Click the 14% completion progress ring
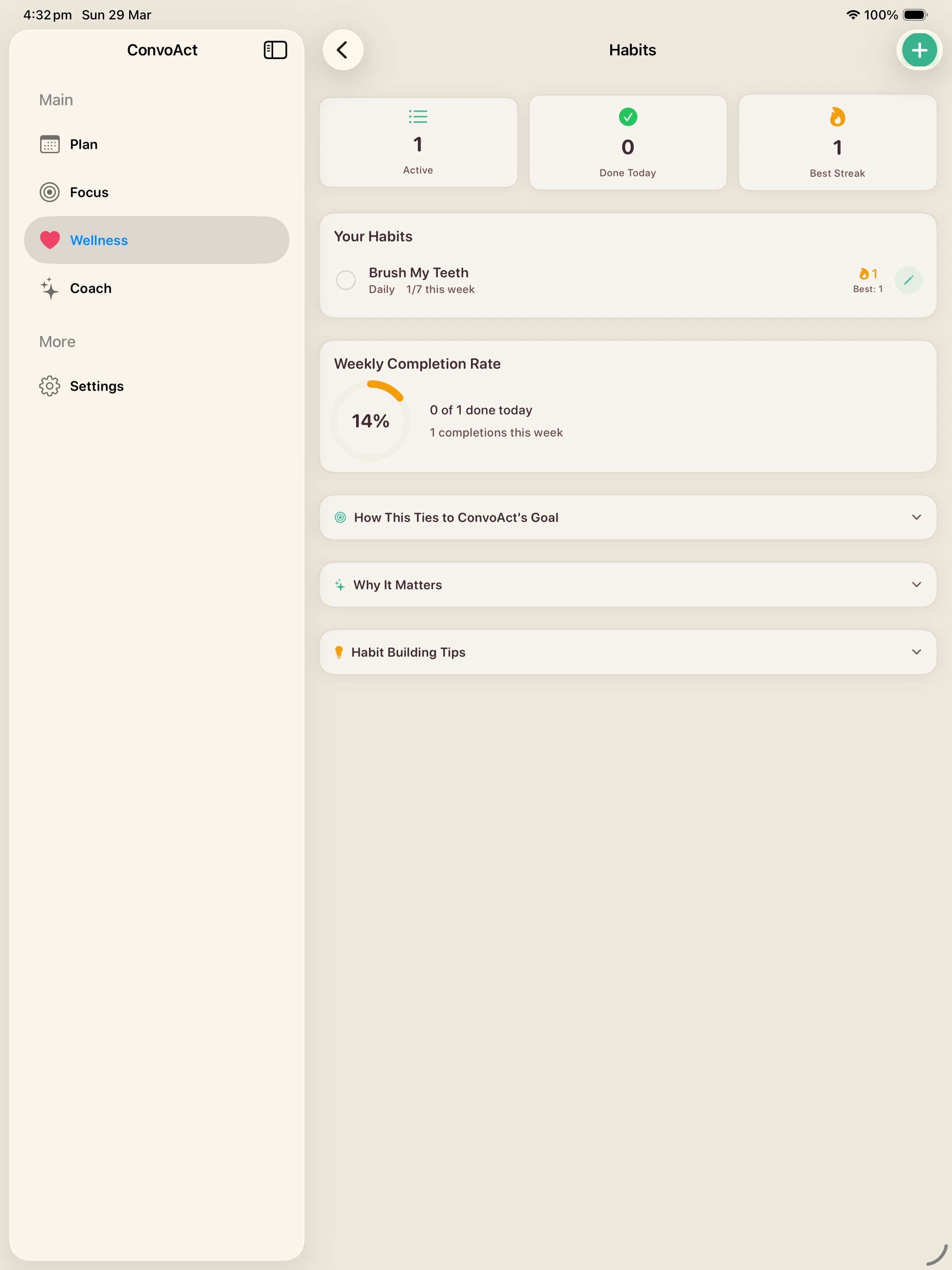 pyautogui.click(x=371, y=421)
